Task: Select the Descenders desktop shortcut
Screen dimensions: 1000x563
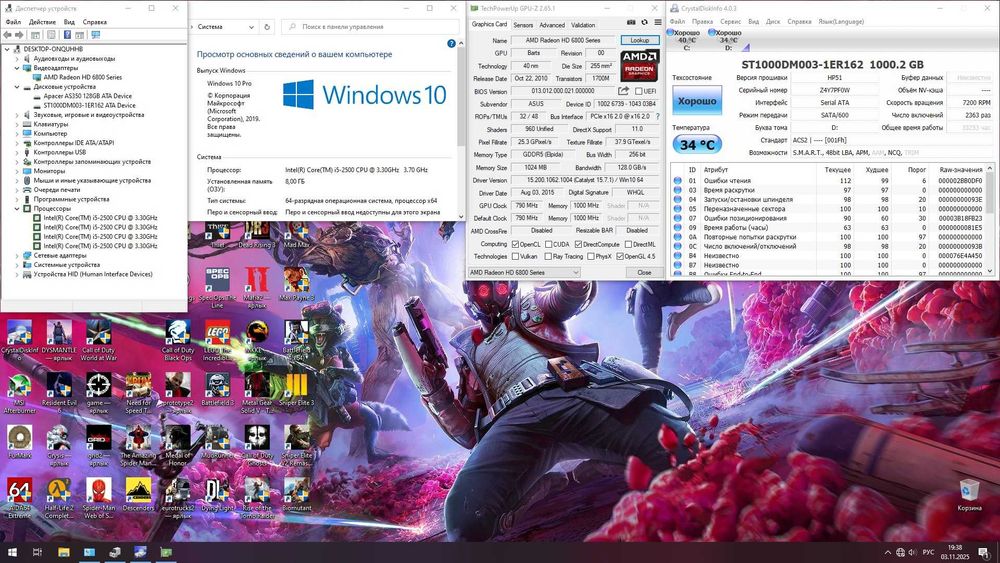Action: [138, 495]
